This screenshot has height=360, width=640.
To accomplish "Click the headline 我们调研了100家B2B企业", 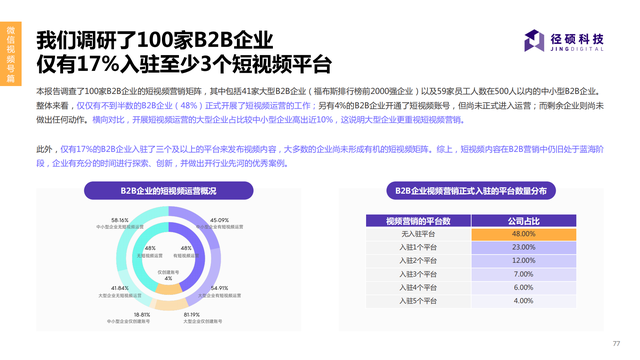I will point(155,40).
